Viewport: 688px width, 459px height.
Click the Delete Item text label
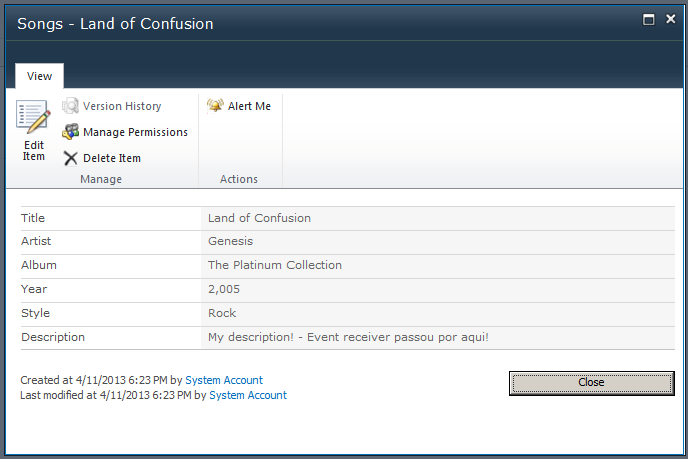[112, 158]
